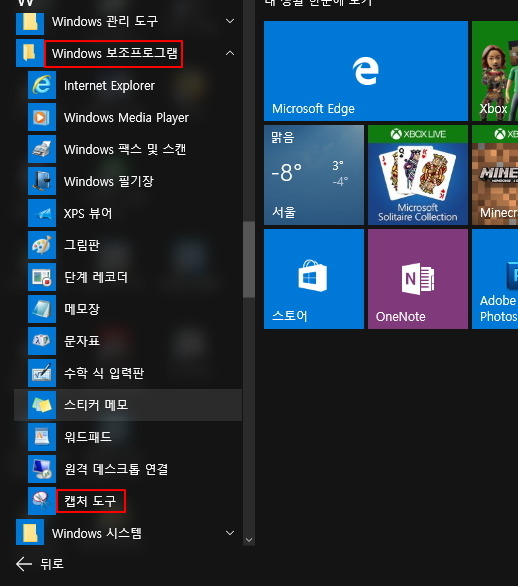Launch 캡처 도구 snipping tool icon
The height and width of the screenshot is (586, 518).
[42, 501]
